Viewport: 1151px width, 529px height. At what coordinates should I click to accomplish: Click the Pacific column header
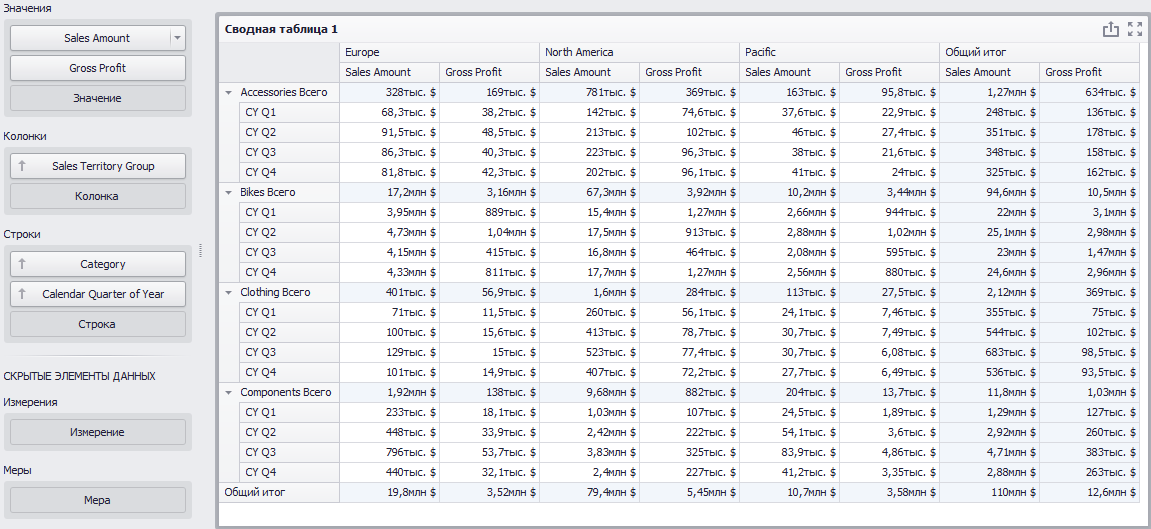click(839, 53)
